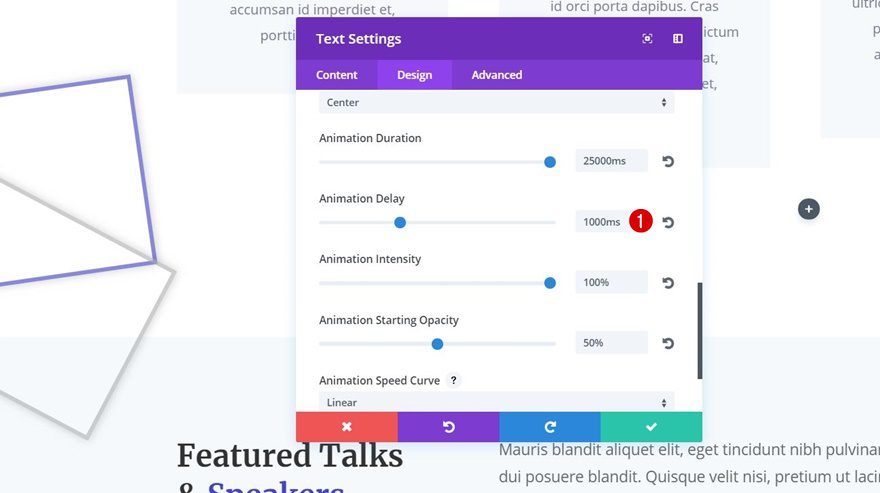Reset the Animation Duration value

(668, 161)
